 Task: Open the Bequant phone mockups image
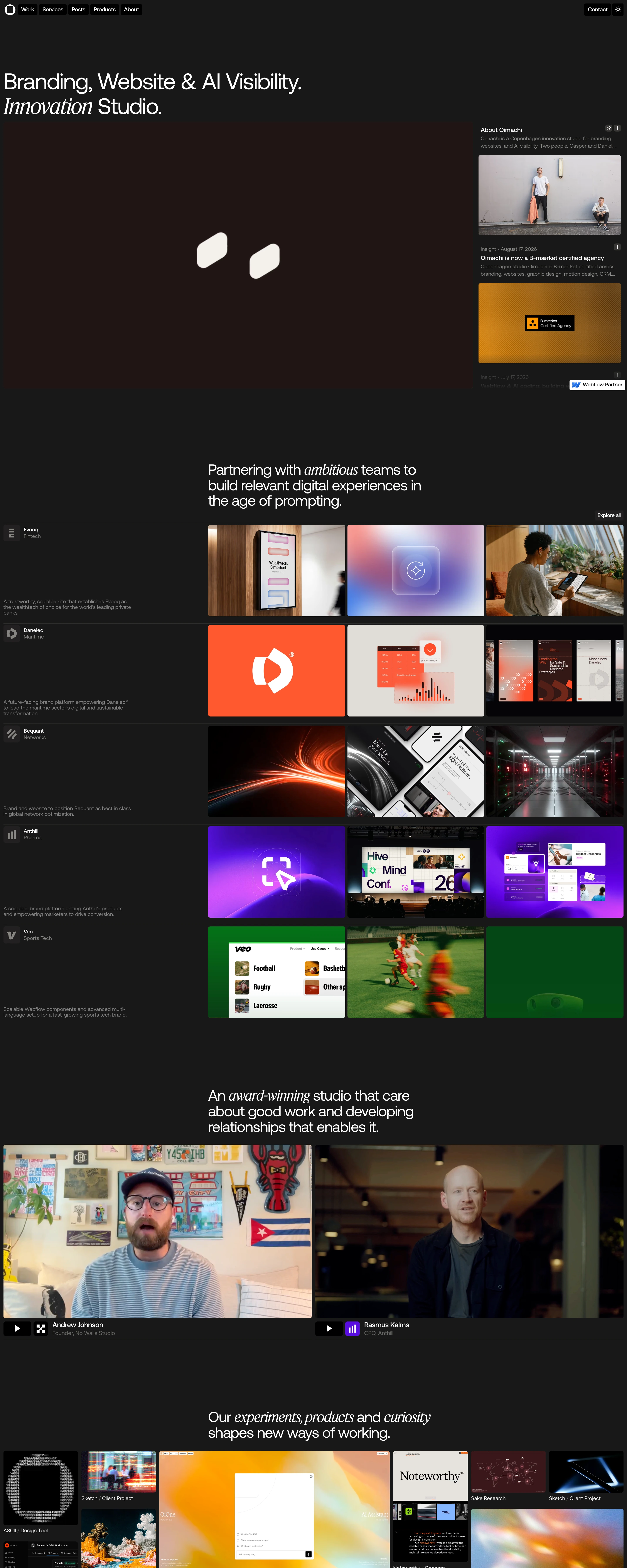(416, 771)
